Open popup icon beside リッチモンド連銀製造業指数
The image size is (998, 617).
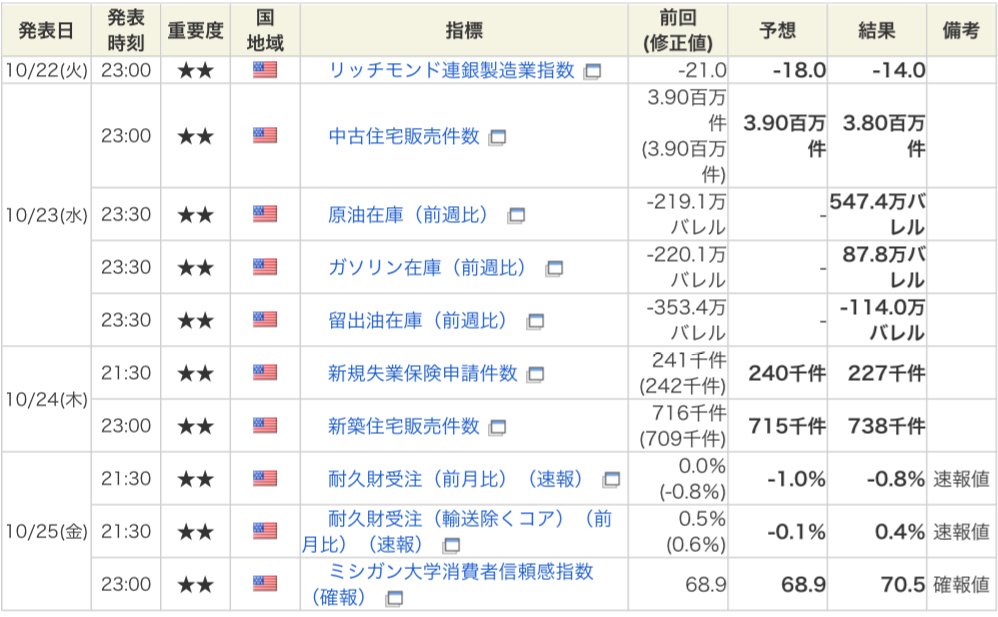(593, 71)
